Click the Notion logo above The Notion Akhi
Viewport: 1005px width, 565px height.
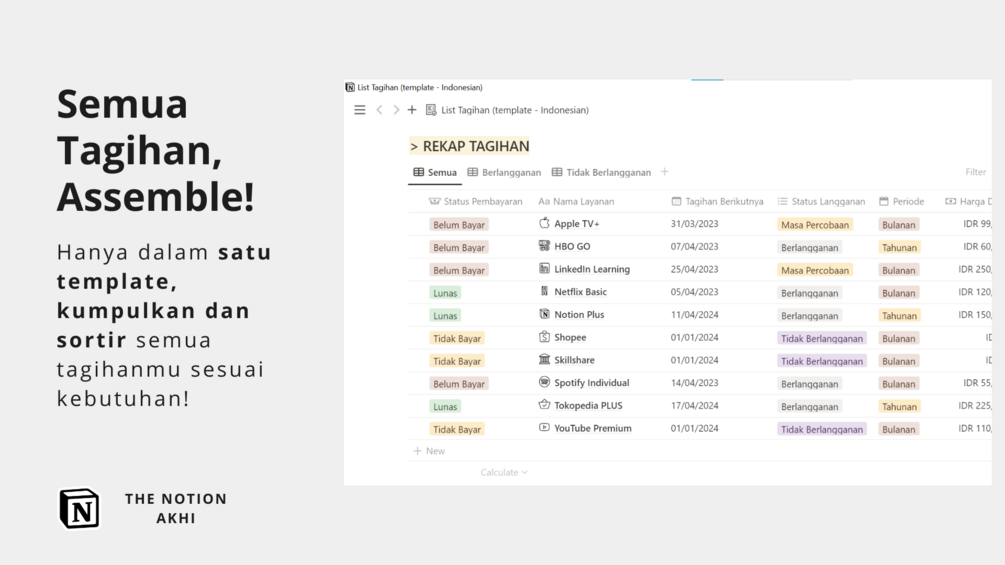tap(79, 509)
